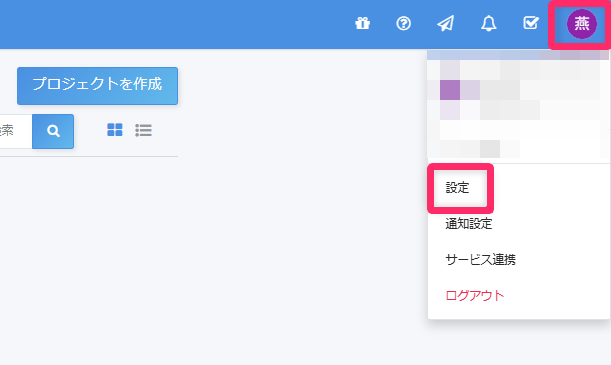
Task: Focus the project search input field
Action: click(16, 131)
